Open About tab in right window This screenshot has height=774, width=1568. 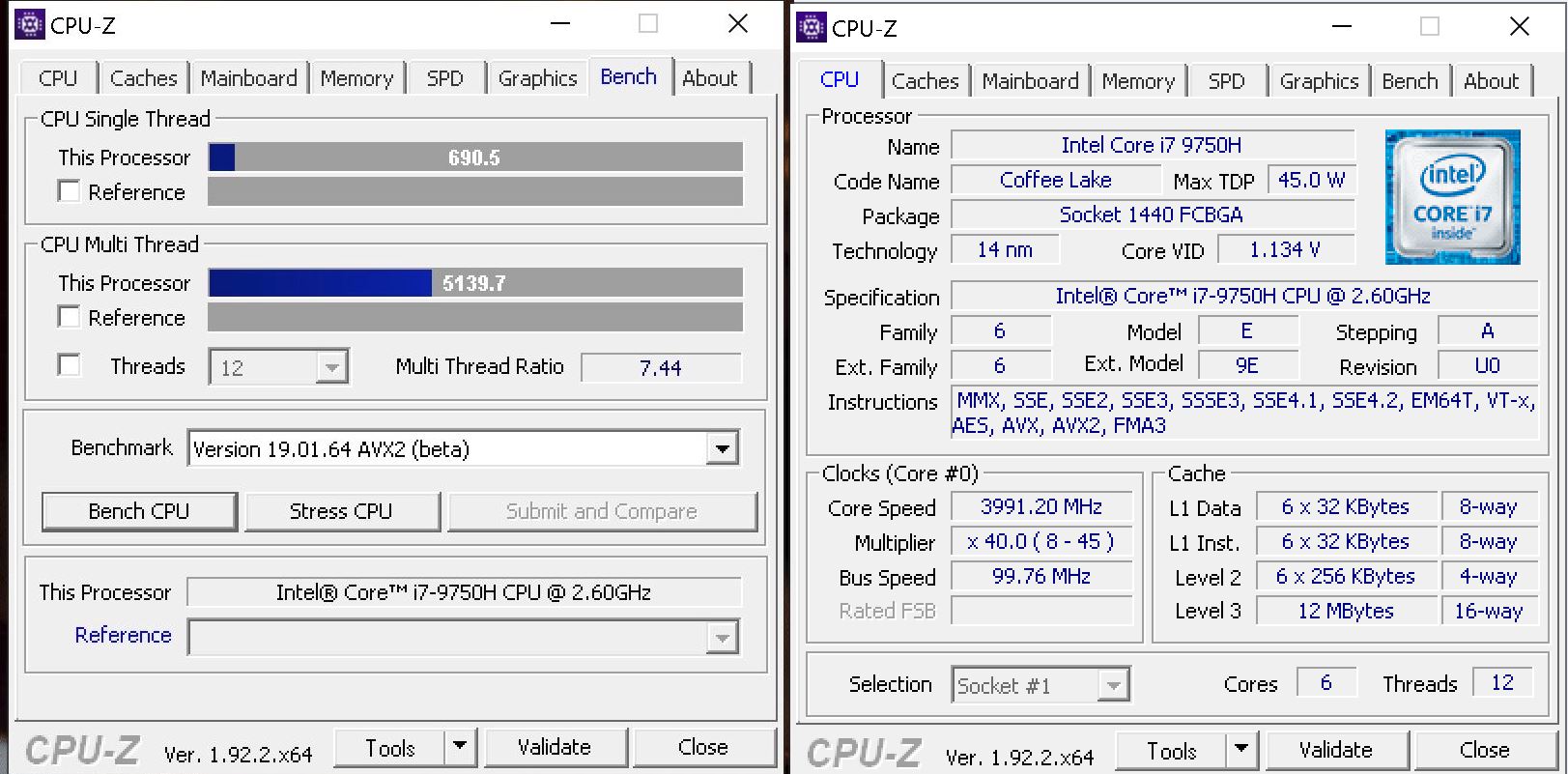(x=1491, y=81)
